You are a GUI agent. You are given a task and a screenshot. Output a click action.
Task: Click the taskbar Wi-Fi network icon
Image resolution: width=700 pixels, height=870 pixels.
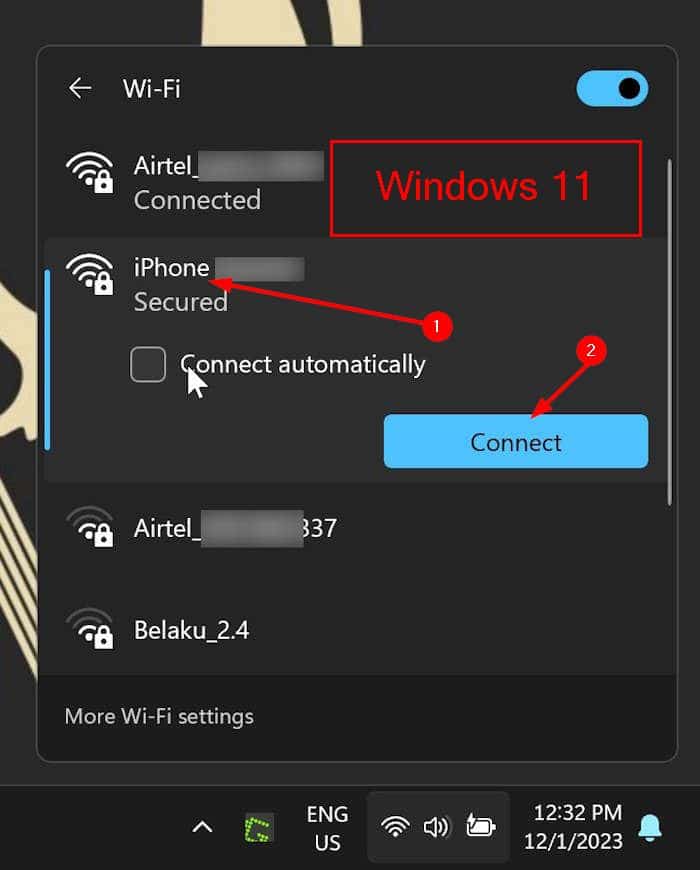395,827
